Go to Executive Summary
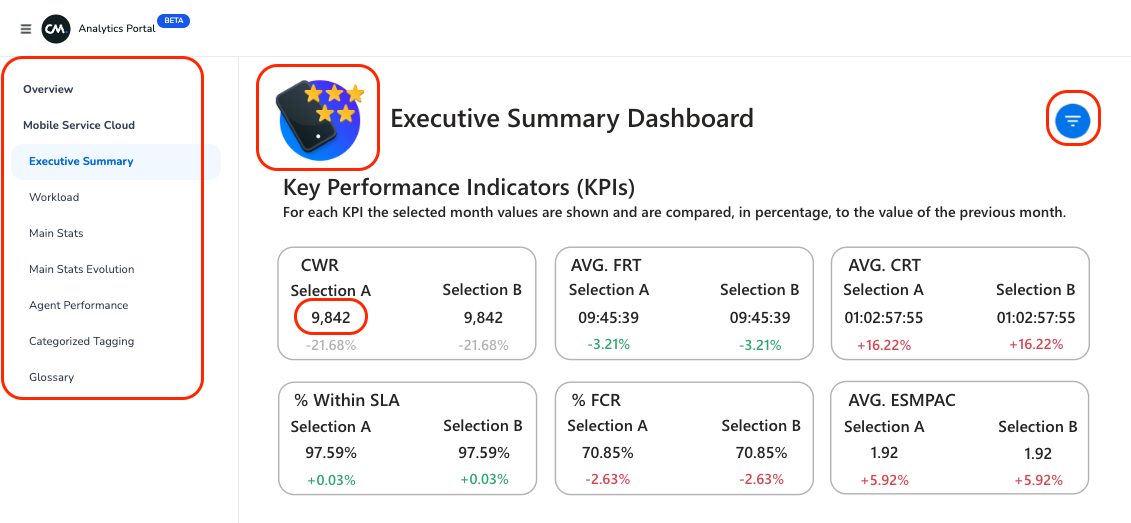Image resolution: width=1131 pixels, height=523 pixels. [81, 161]
